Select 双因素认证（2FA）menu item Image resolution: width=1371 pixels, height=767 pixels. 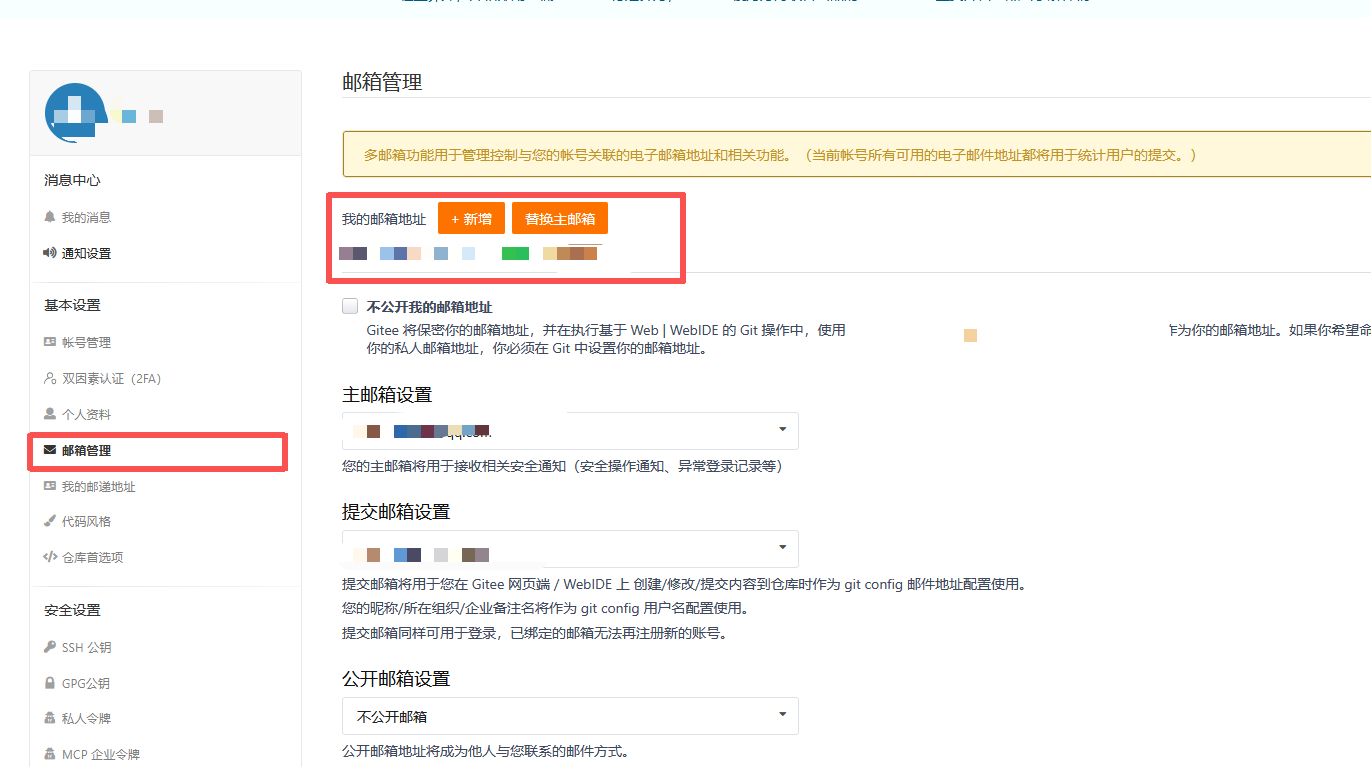point(111,378)
